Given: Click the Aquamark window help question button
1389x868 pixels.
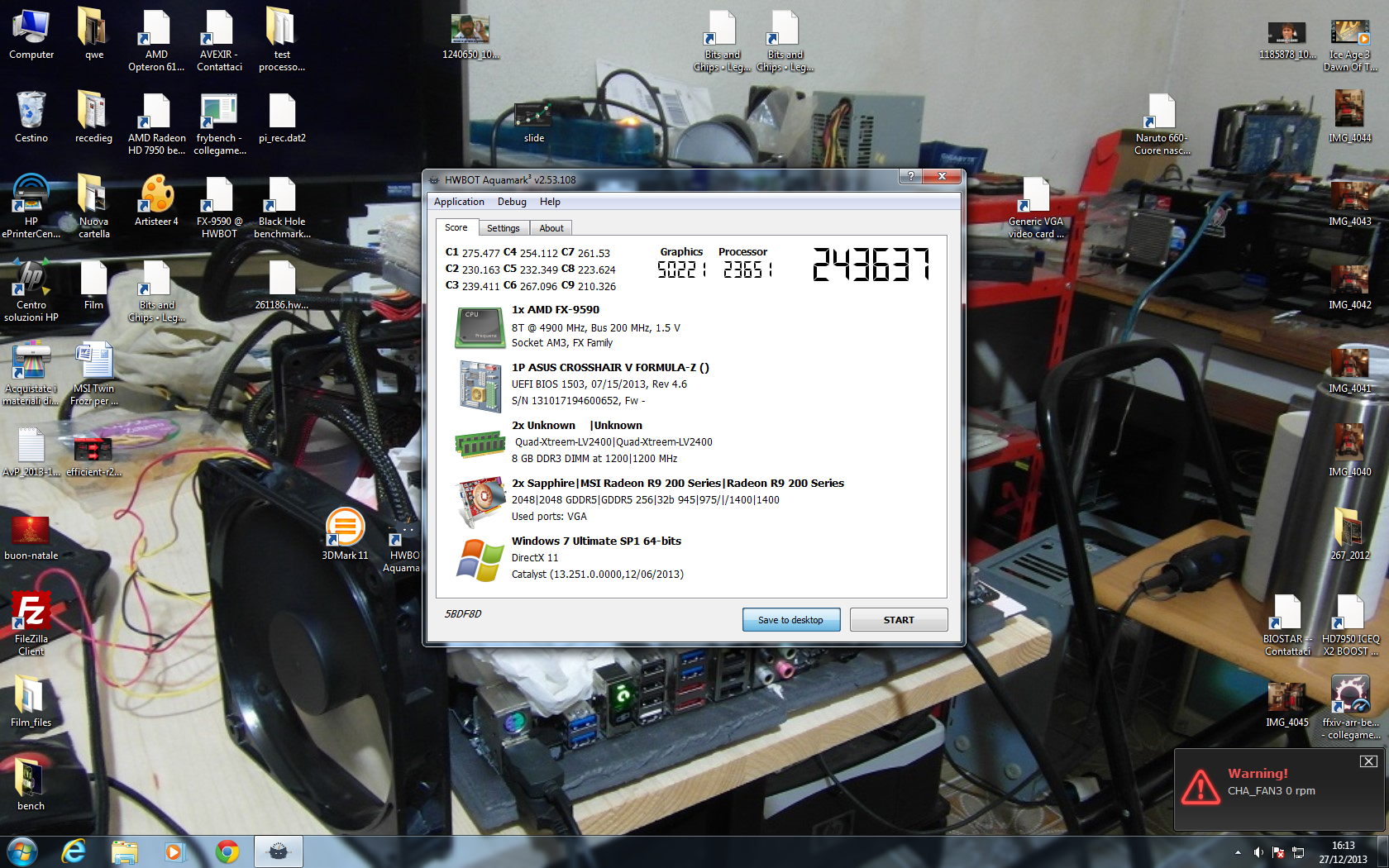Looking at the screenshot, I should 910,176.
